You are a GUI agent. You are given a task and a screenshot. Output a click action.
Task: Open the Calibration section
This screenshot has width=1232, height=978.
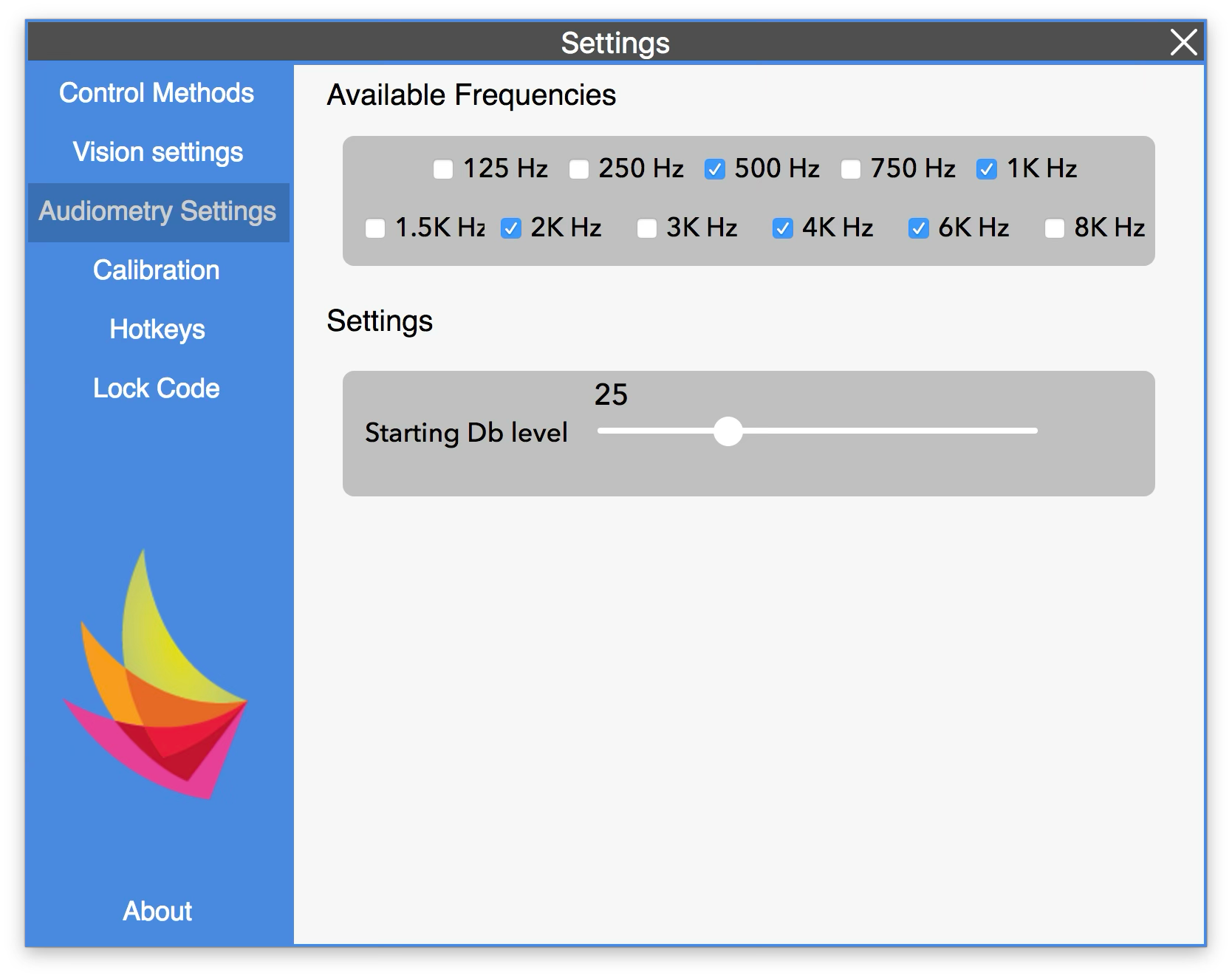(x=156, y=270)
